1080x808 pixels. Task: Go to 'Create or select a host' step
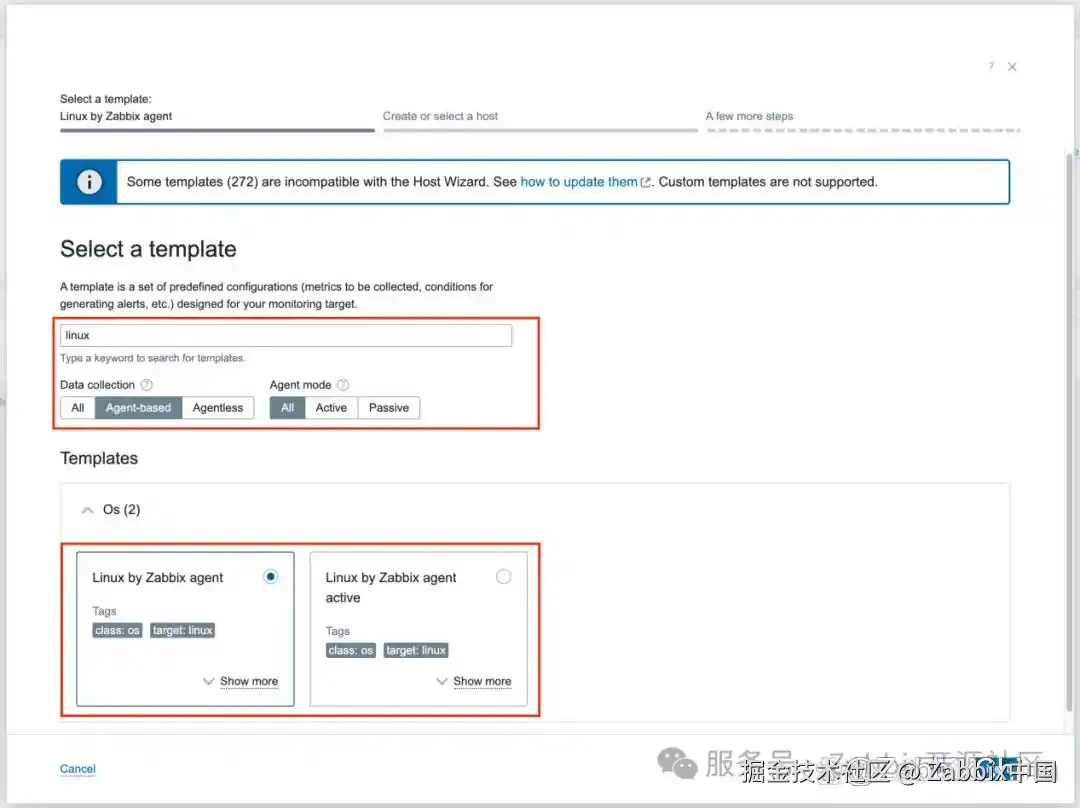pyautogui.click(x=540, y=120)
